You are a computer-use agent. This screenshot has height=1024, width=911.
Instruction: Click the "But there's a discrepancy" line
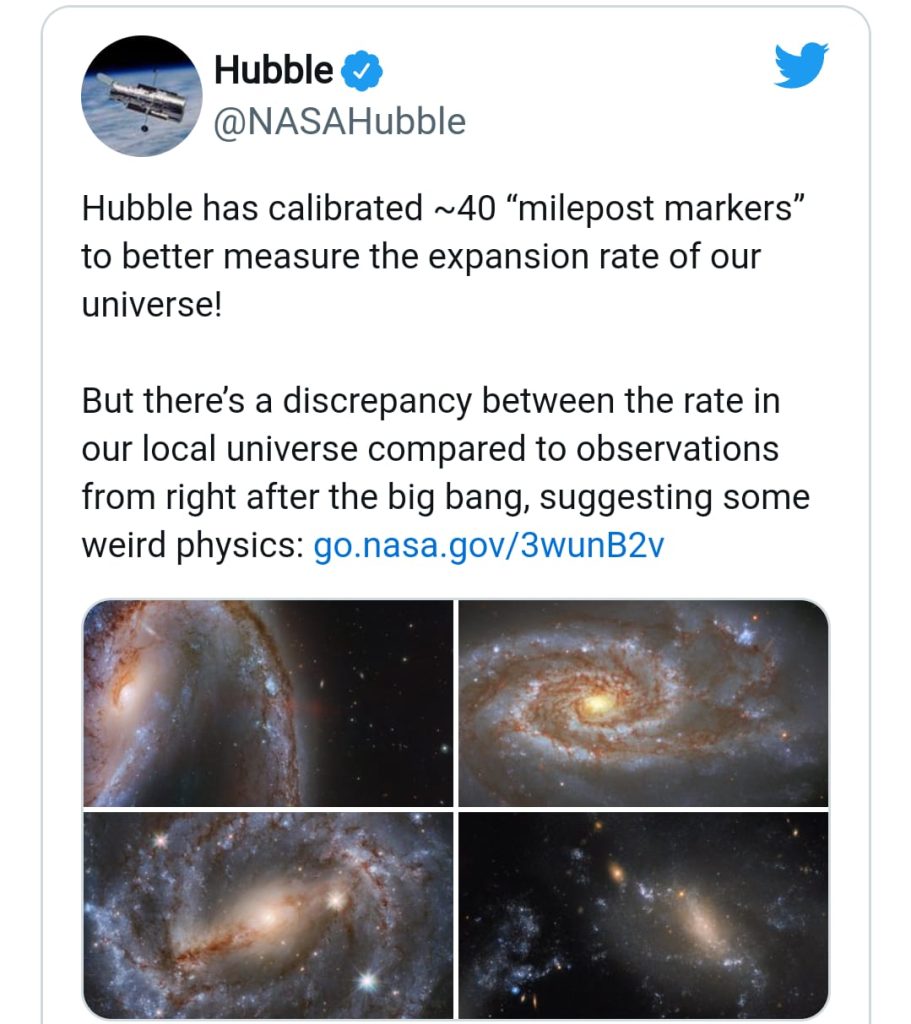(280, 401)
